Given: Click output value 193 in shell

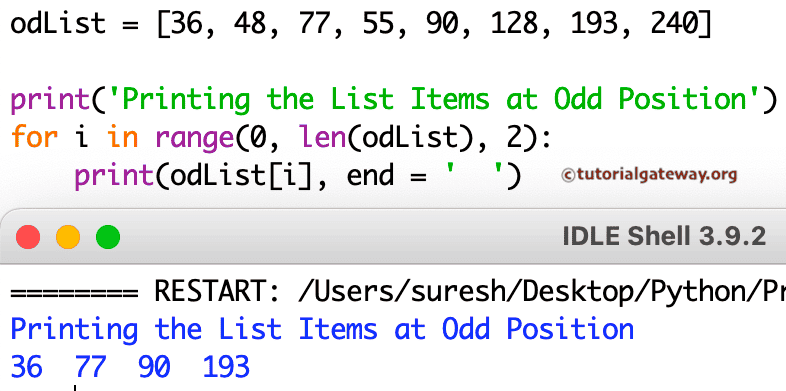Looking at the screenshot, I should pos(226,367).
